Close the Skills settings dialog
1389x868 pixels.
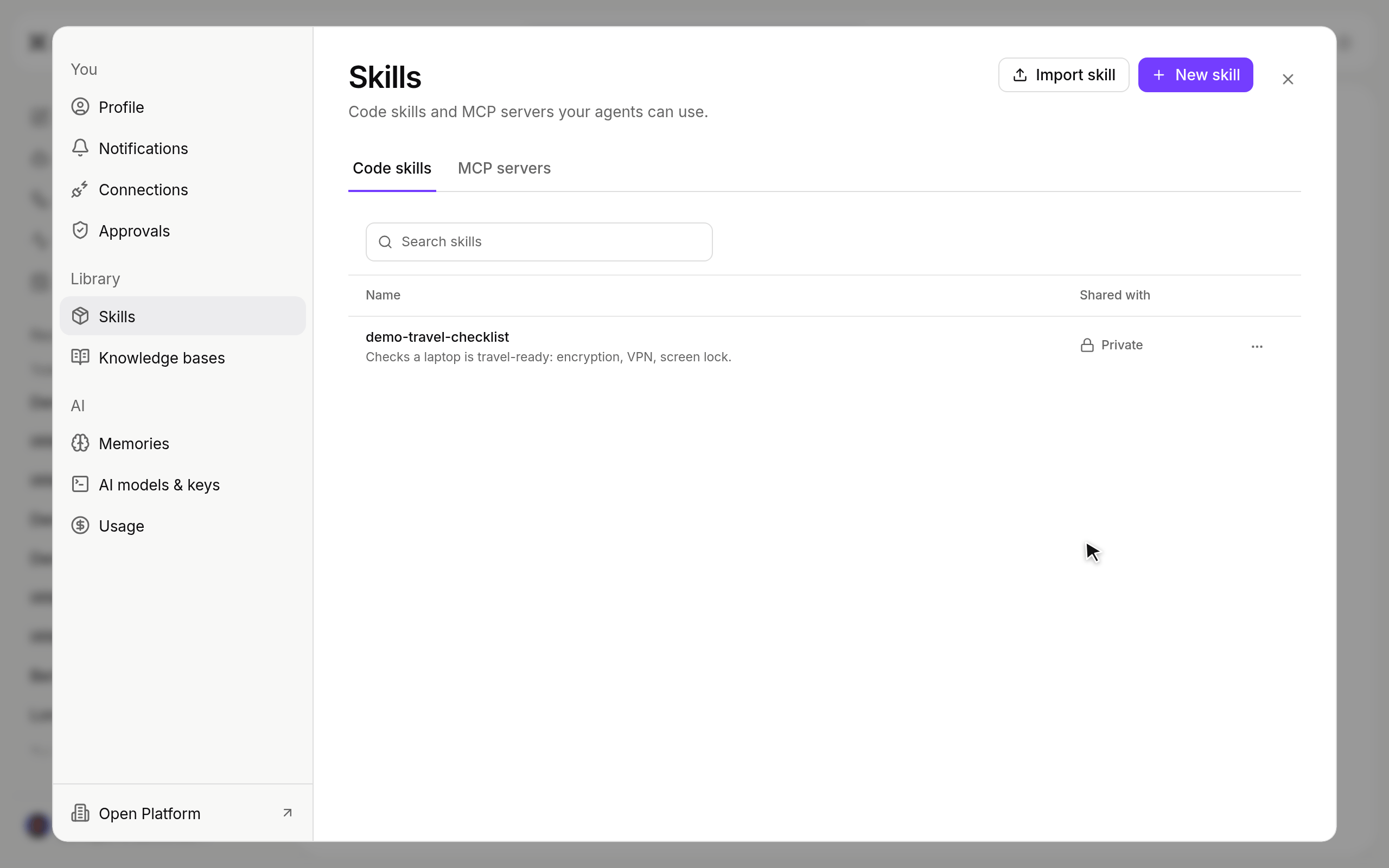(x=1288, y=79)
